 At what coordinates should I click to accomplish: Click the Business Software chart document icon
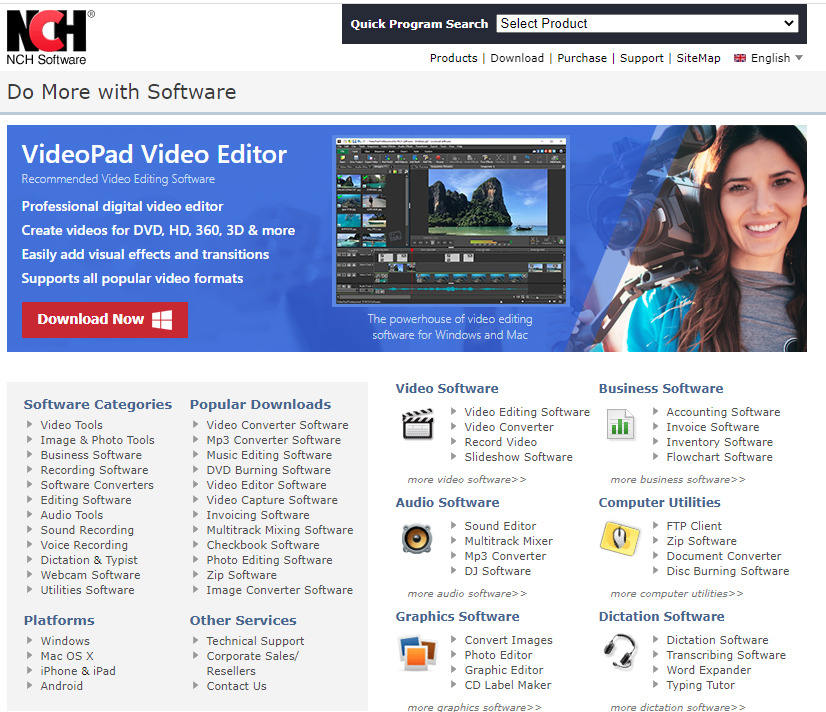(620, 425)
